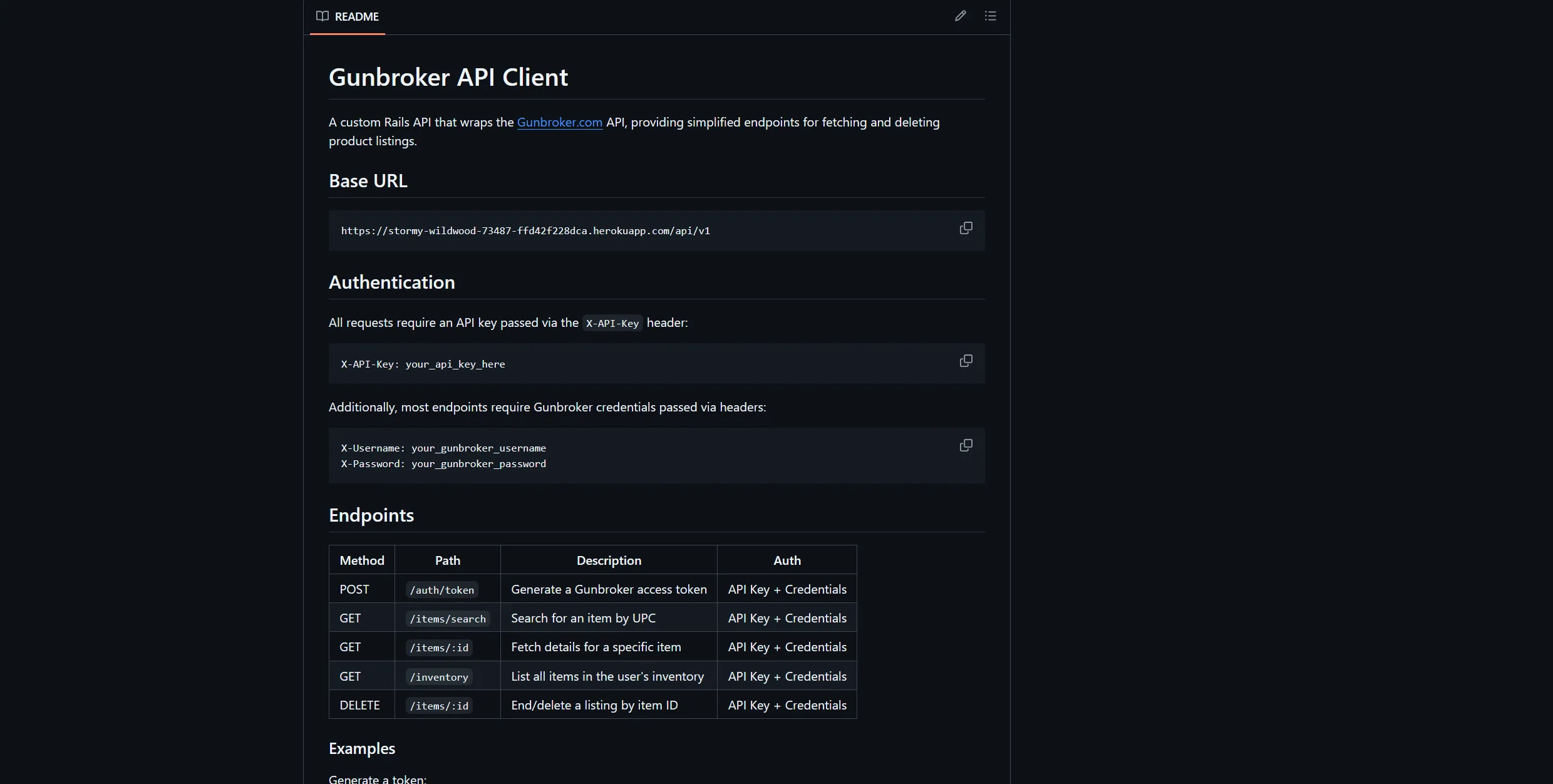The height and width of the screenshot is (784, 1553).
Task: Click the /items/search path cell
Action: (448, 619)
